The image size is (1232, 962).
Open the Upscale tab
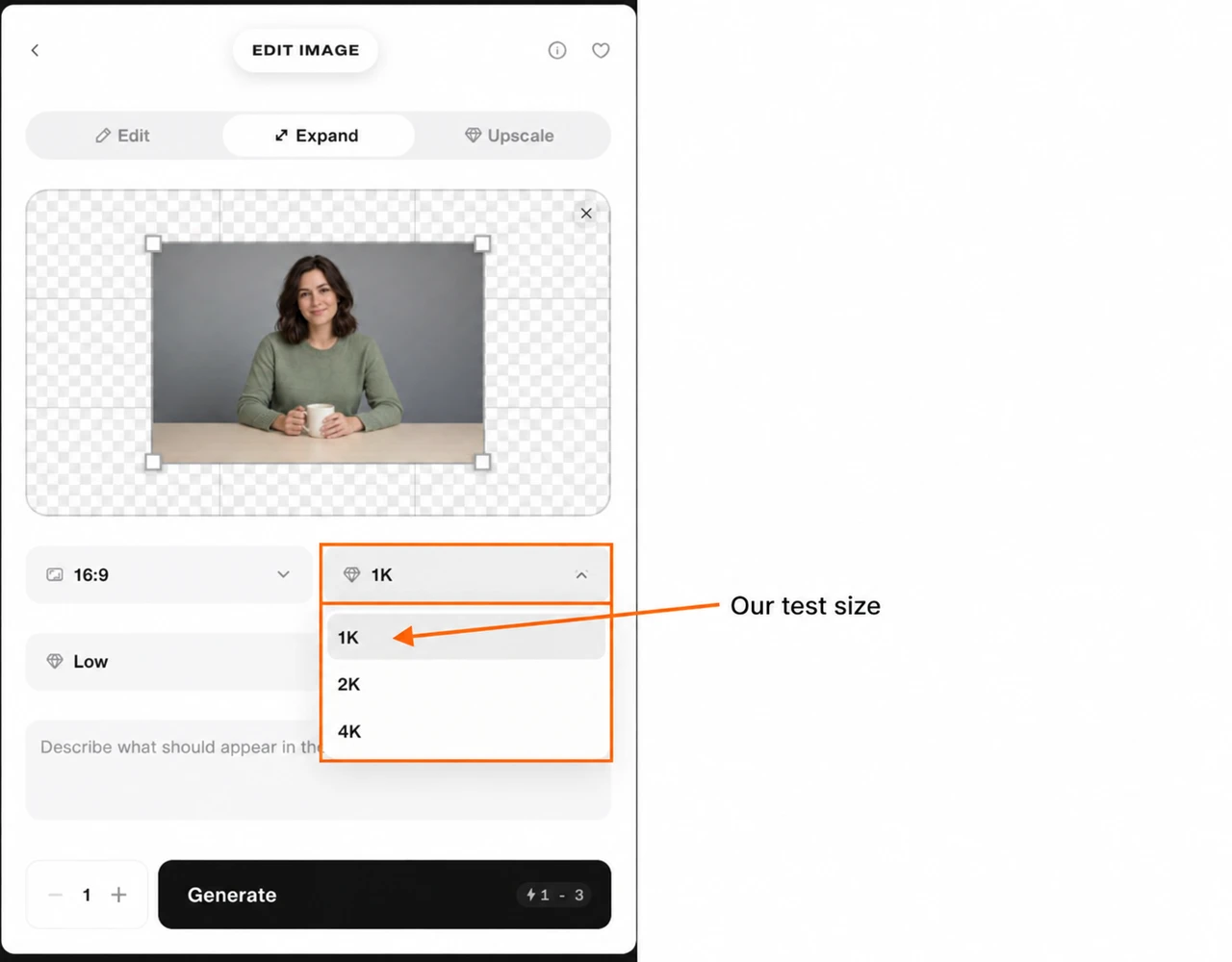[x=510, y=136]
